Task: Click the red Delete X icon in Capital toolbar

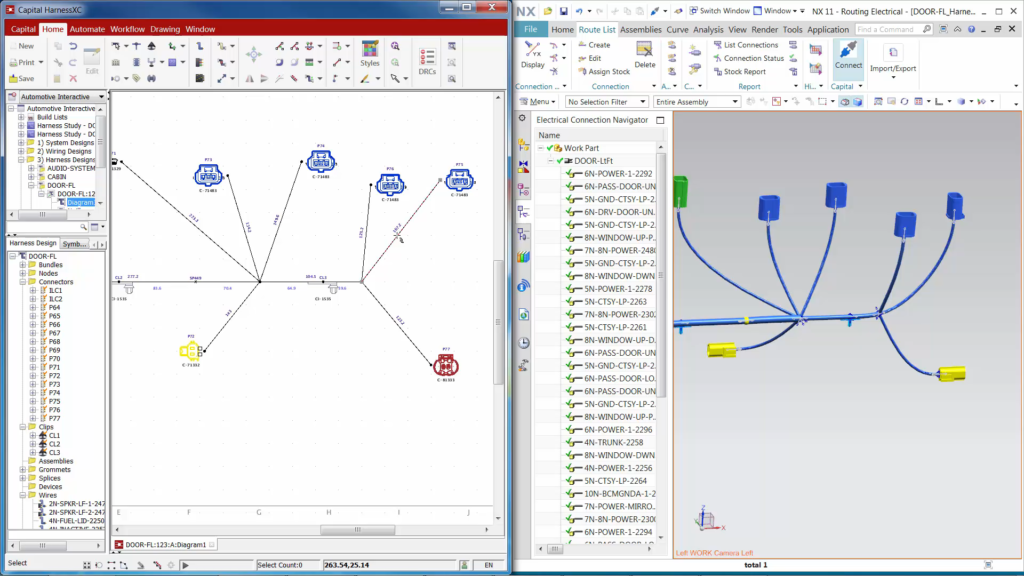Action: pyautogui.click(x=73, y=78)
